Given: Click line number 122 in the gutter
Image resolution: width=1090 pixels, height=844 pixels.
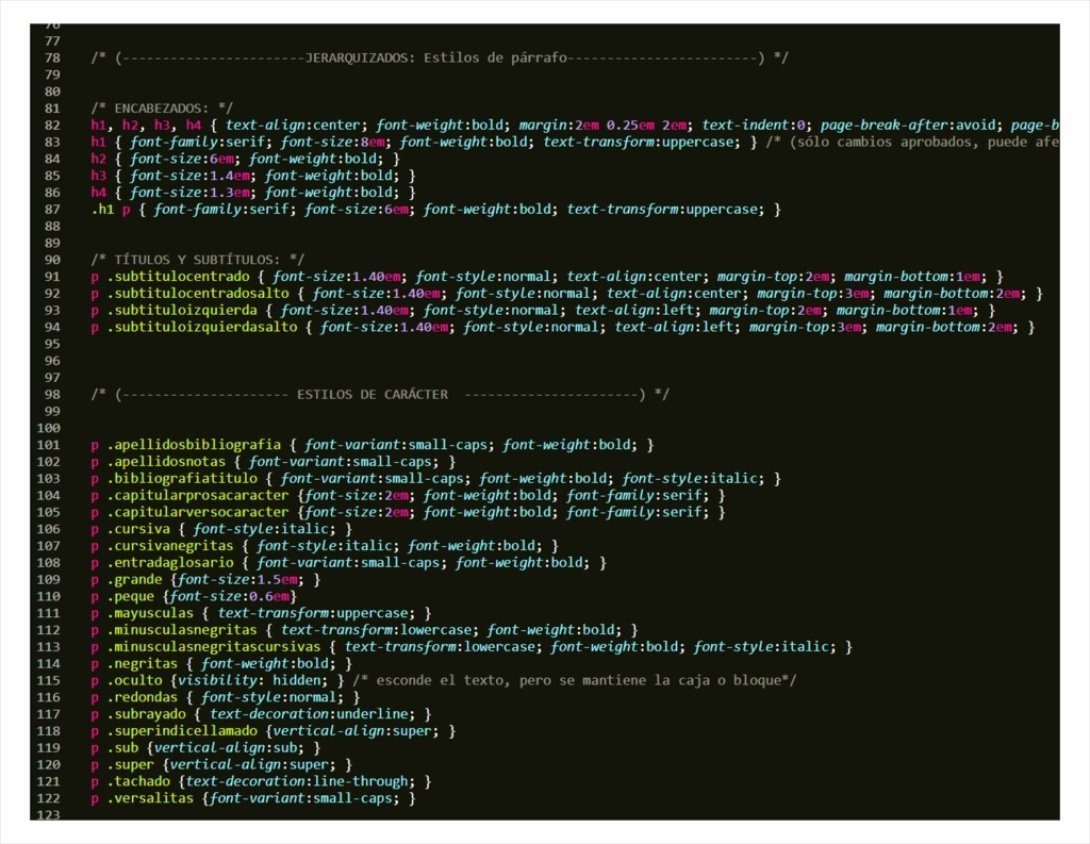Looking at the screenshot, I should (x=49, y=798).
